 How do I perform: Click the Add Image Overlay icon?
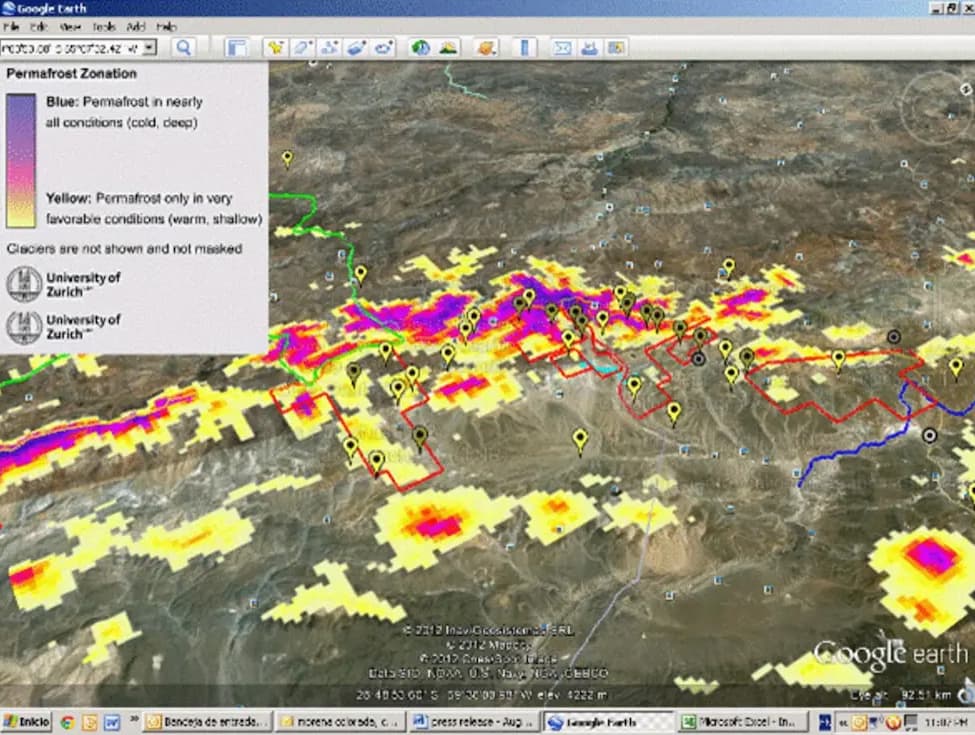click(x=357, y=47)
